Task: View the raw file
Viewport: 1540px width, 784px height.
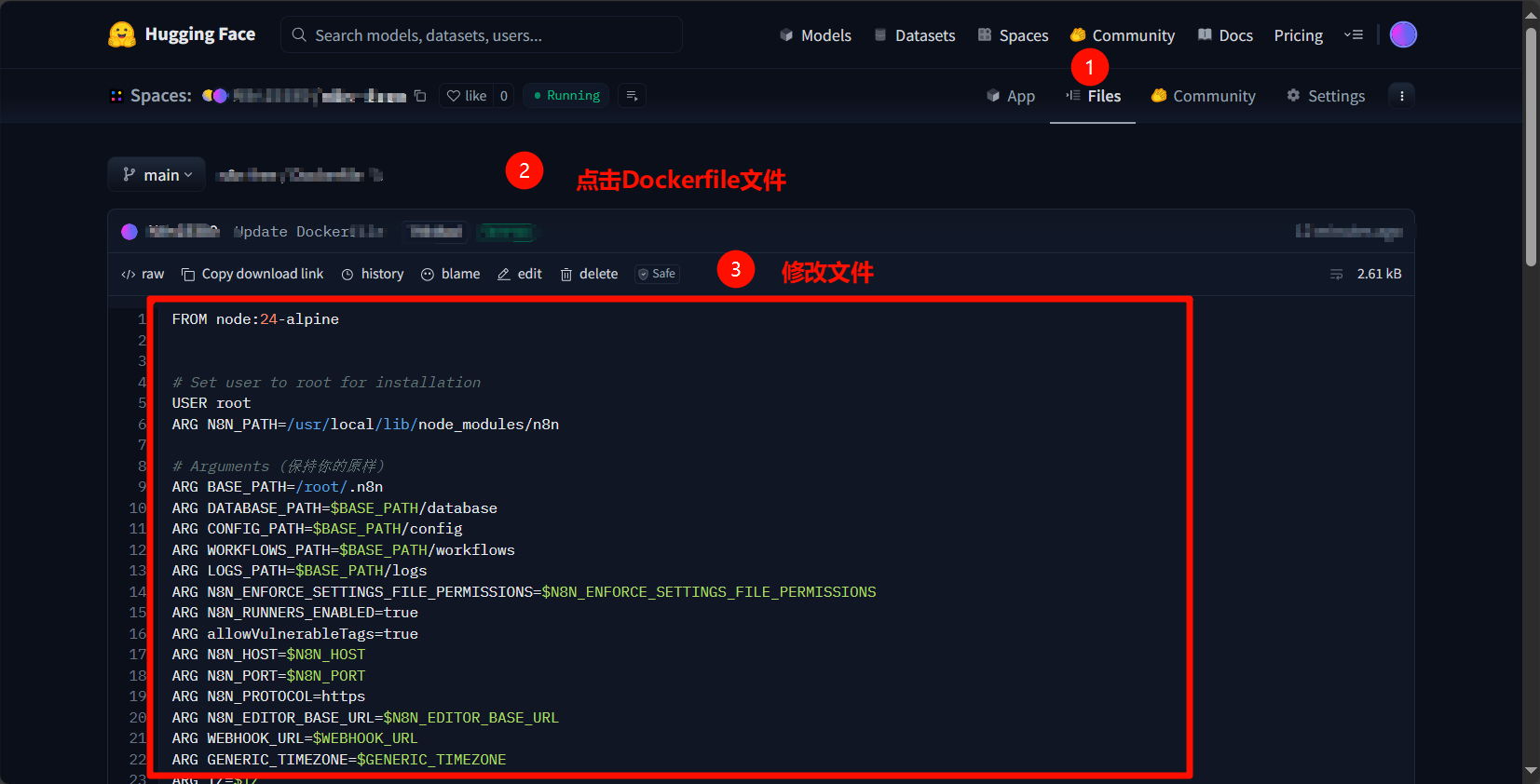Action: 143,274
